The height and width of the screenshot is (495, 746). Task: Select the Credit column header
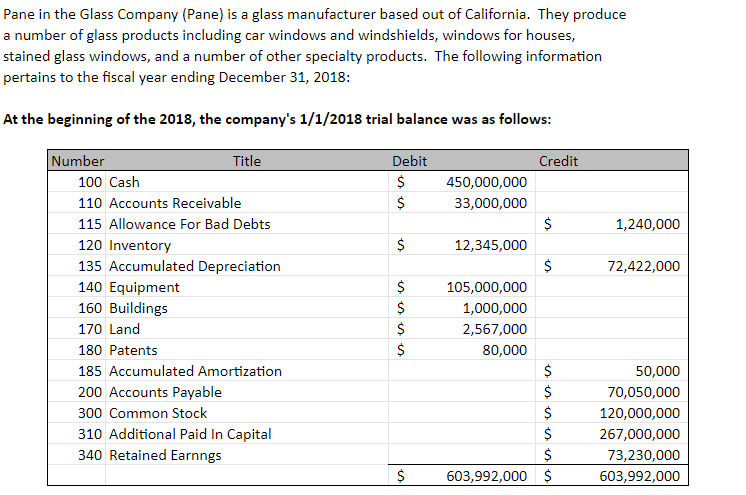point(558,161)
